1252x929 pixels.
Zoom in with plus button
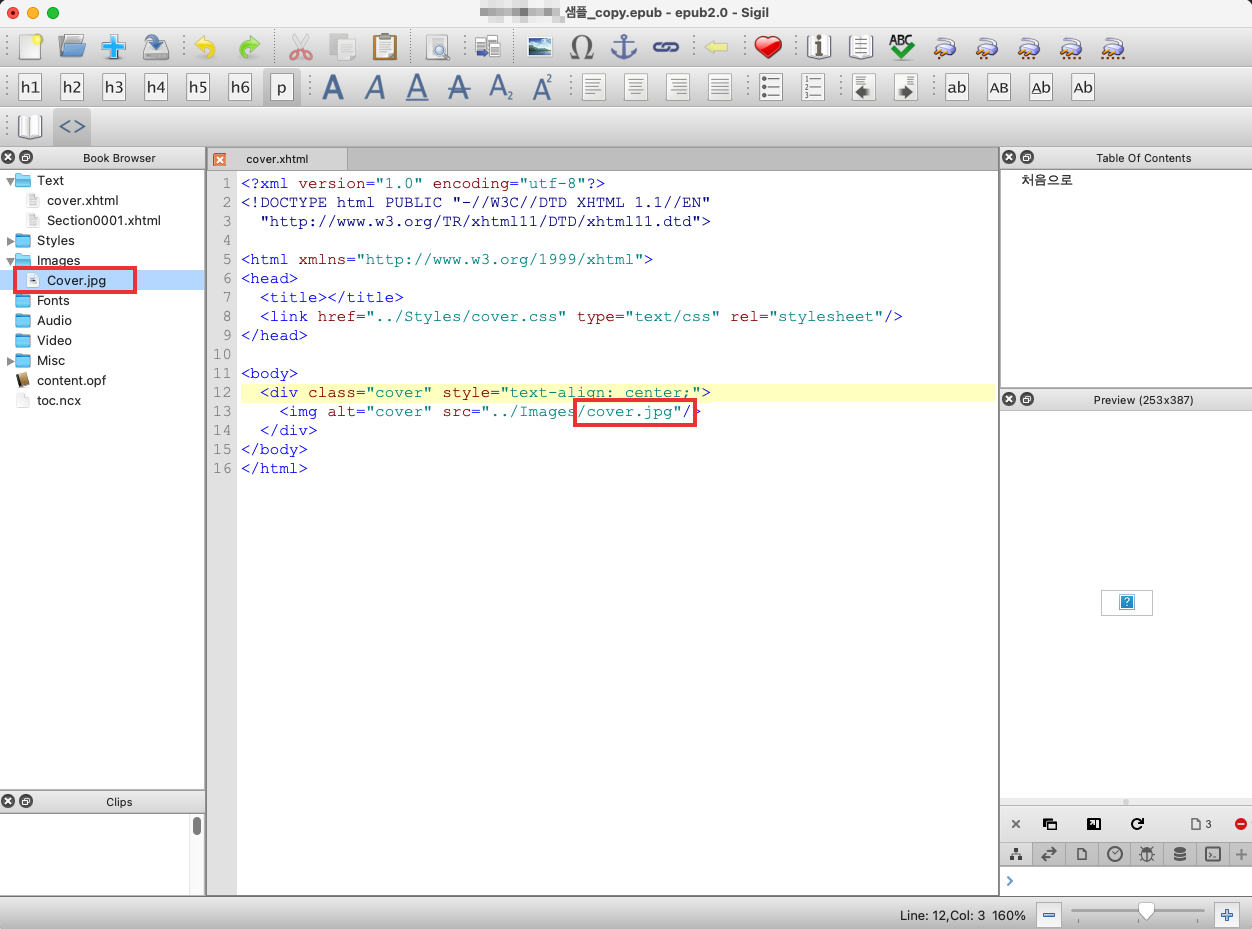tap(1226, 914)
